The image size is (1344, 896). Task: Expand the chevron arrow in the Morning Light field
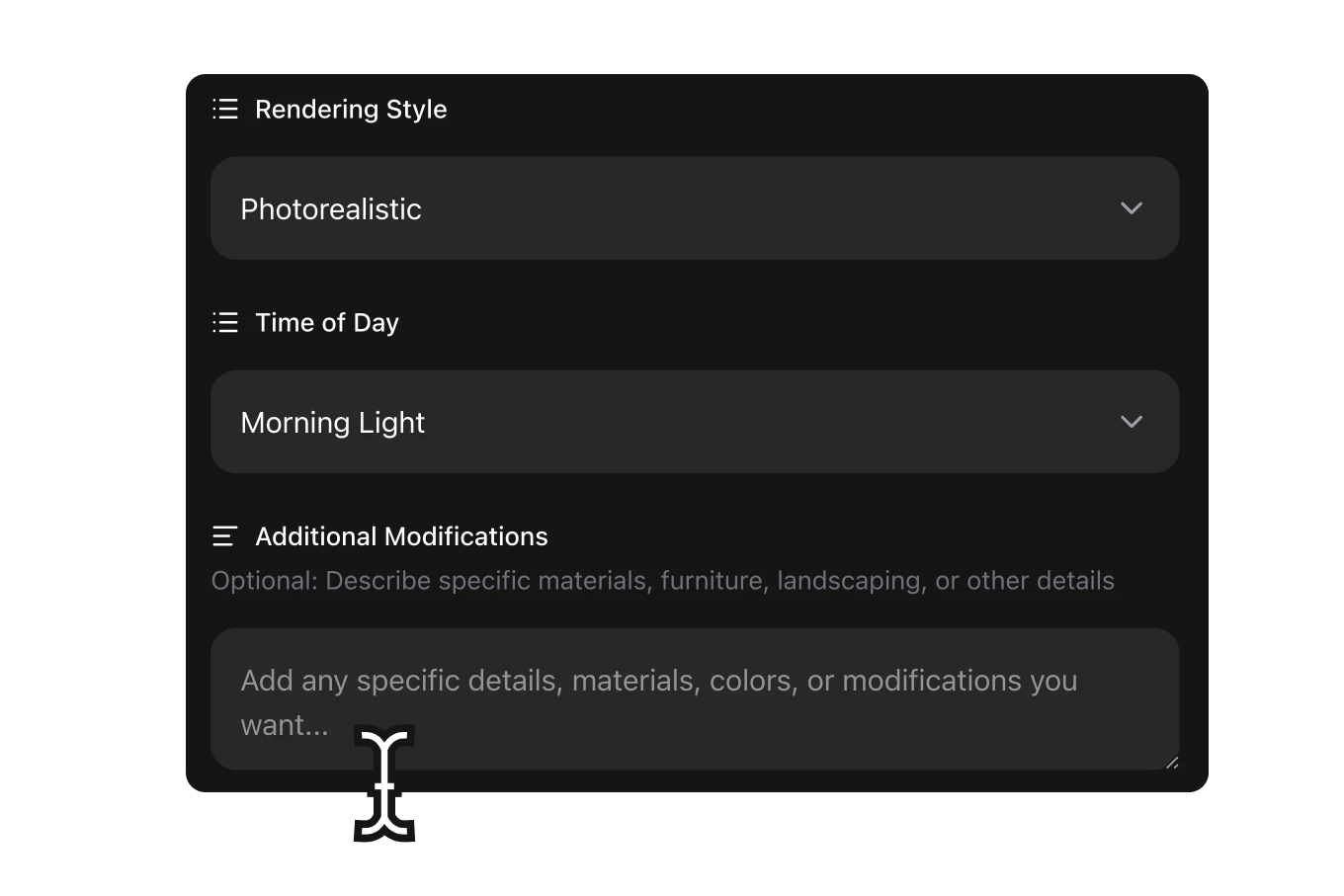(x=1132, y=422)
